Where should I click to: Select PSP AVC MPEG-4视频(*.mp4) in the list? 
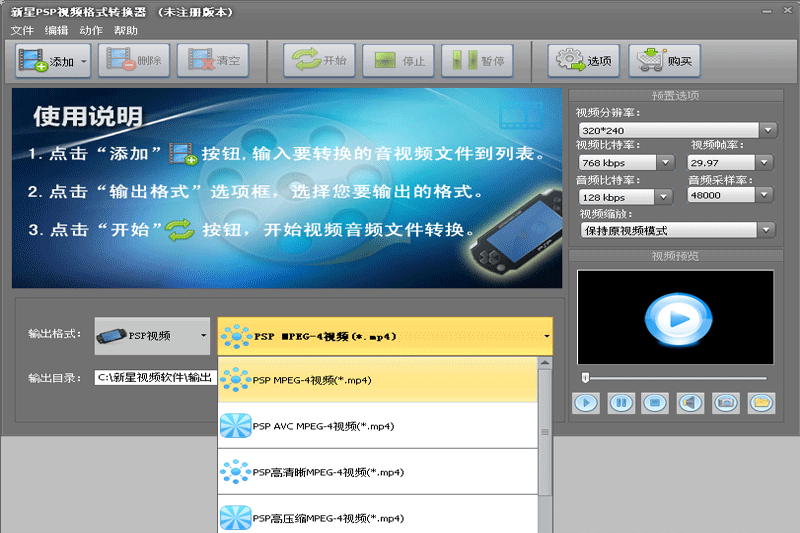point(378,426)
